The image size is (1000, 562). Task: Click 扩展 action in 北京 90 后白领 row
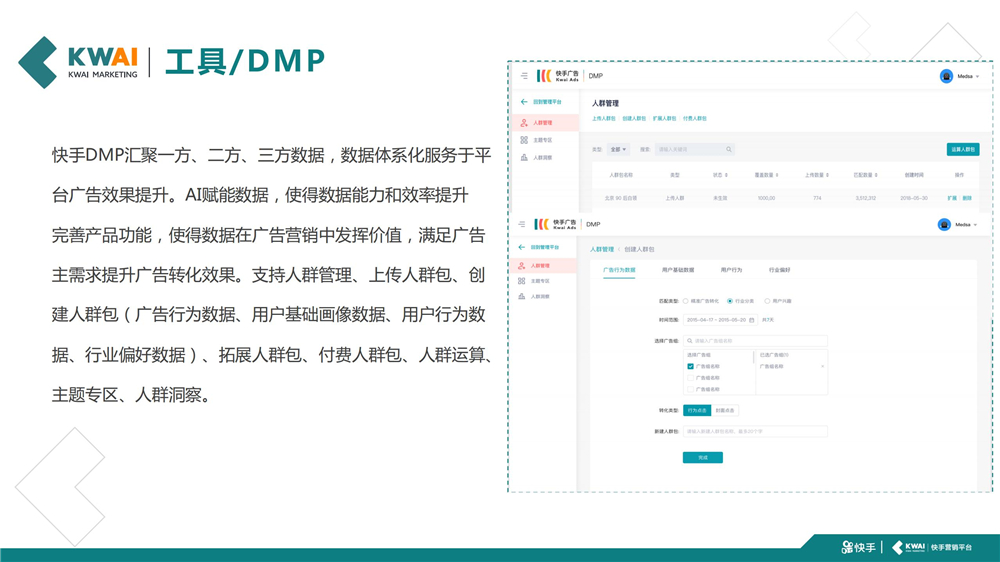click(952, 198)
